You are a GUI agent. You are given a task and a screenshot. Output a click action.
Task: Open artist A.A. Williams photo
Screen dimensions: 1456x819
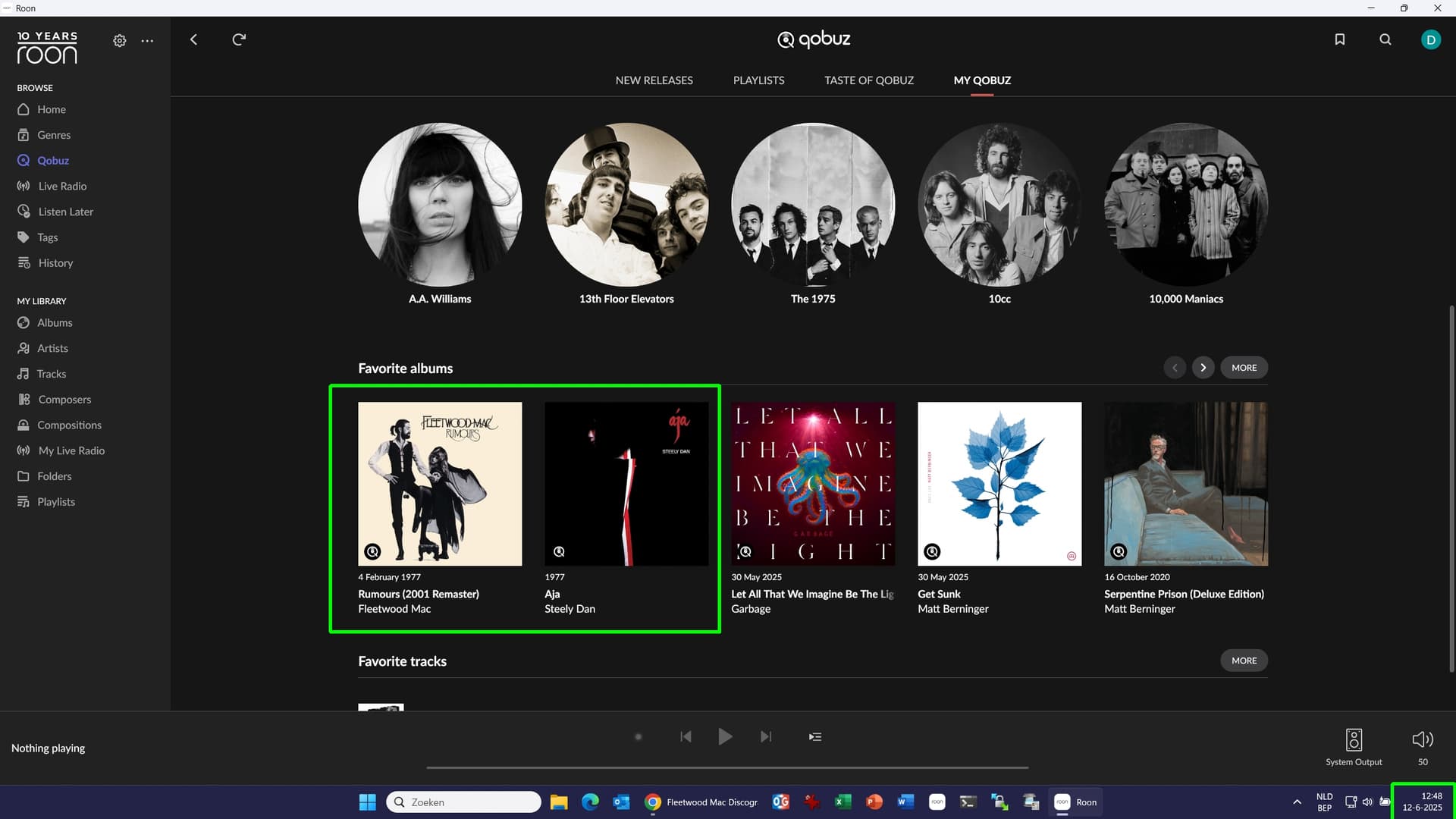(440, 205)
